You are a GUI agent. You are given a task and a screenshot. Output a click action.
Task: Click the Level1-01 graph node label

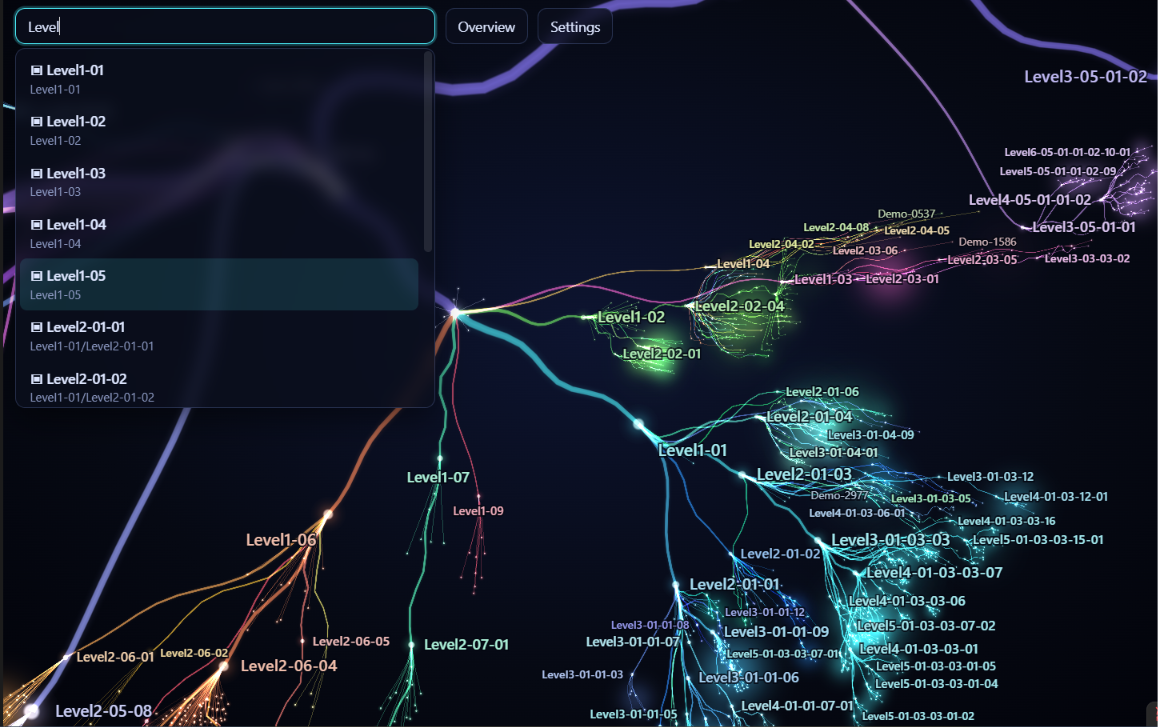[692, 451]
